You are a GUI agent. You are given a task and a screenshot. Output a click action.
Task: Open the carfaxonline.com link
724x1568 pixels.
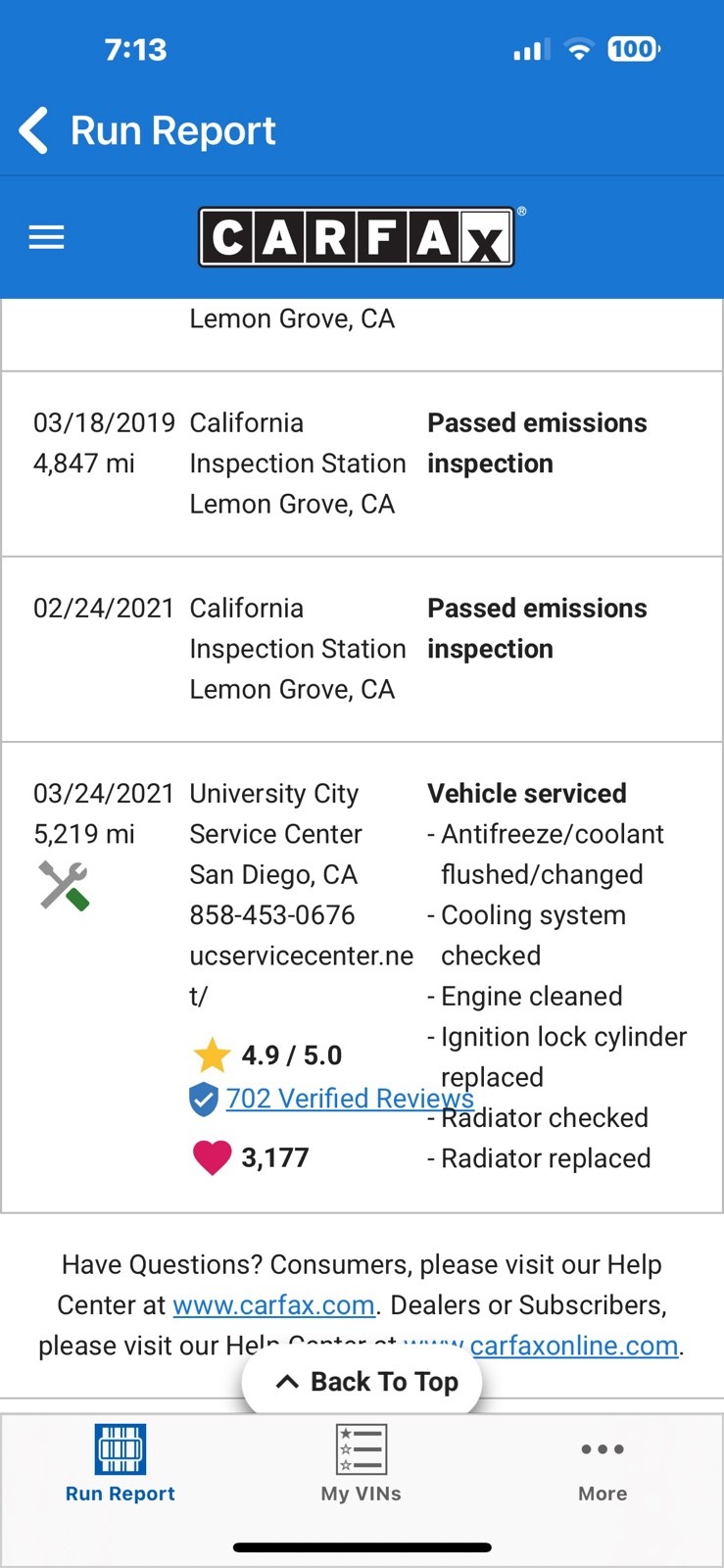click(573, 1346)
